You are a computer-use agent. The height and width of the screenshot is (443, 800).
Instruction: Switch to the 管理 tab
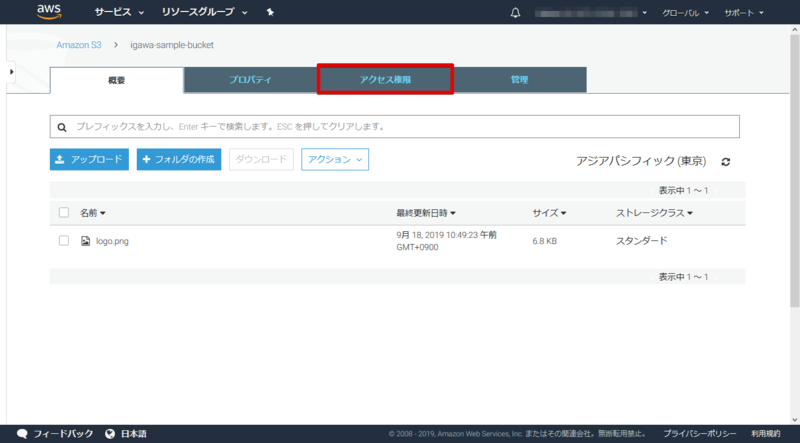tap(519, 80)
